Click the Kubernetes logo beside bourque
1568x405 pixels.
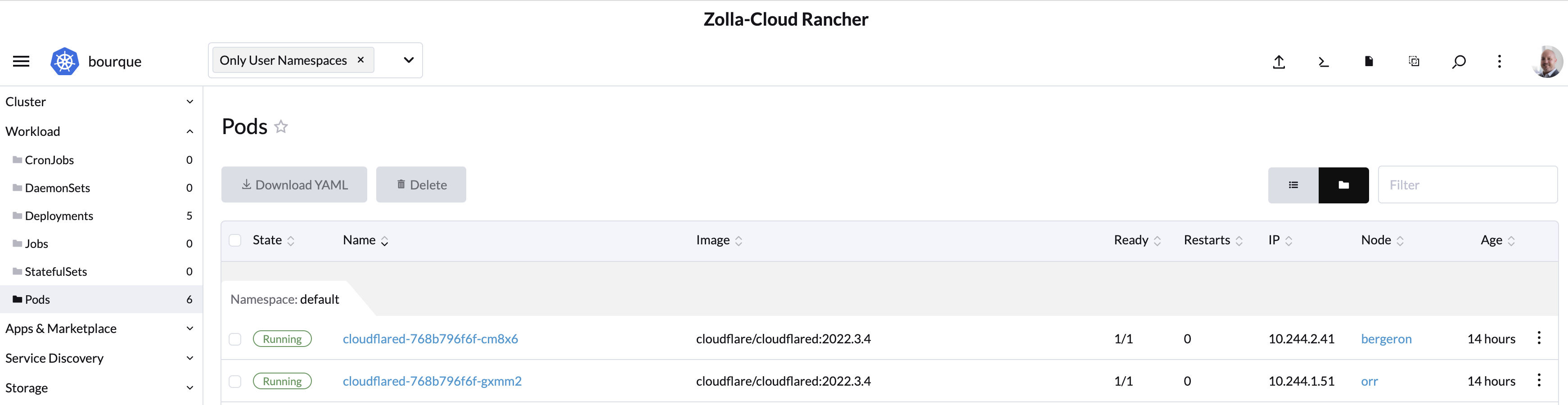(64, 61)
